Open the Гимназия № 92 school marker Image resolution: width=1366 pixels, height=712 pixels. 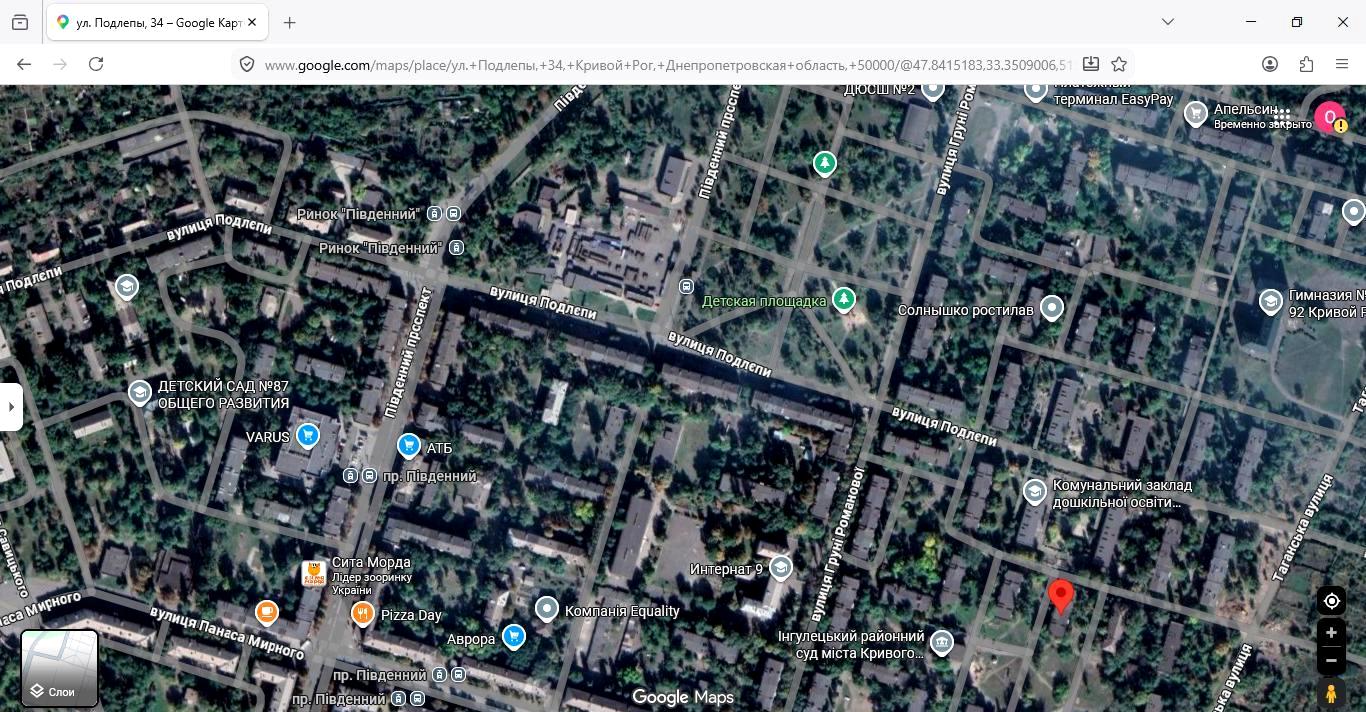pos(1270,302)
